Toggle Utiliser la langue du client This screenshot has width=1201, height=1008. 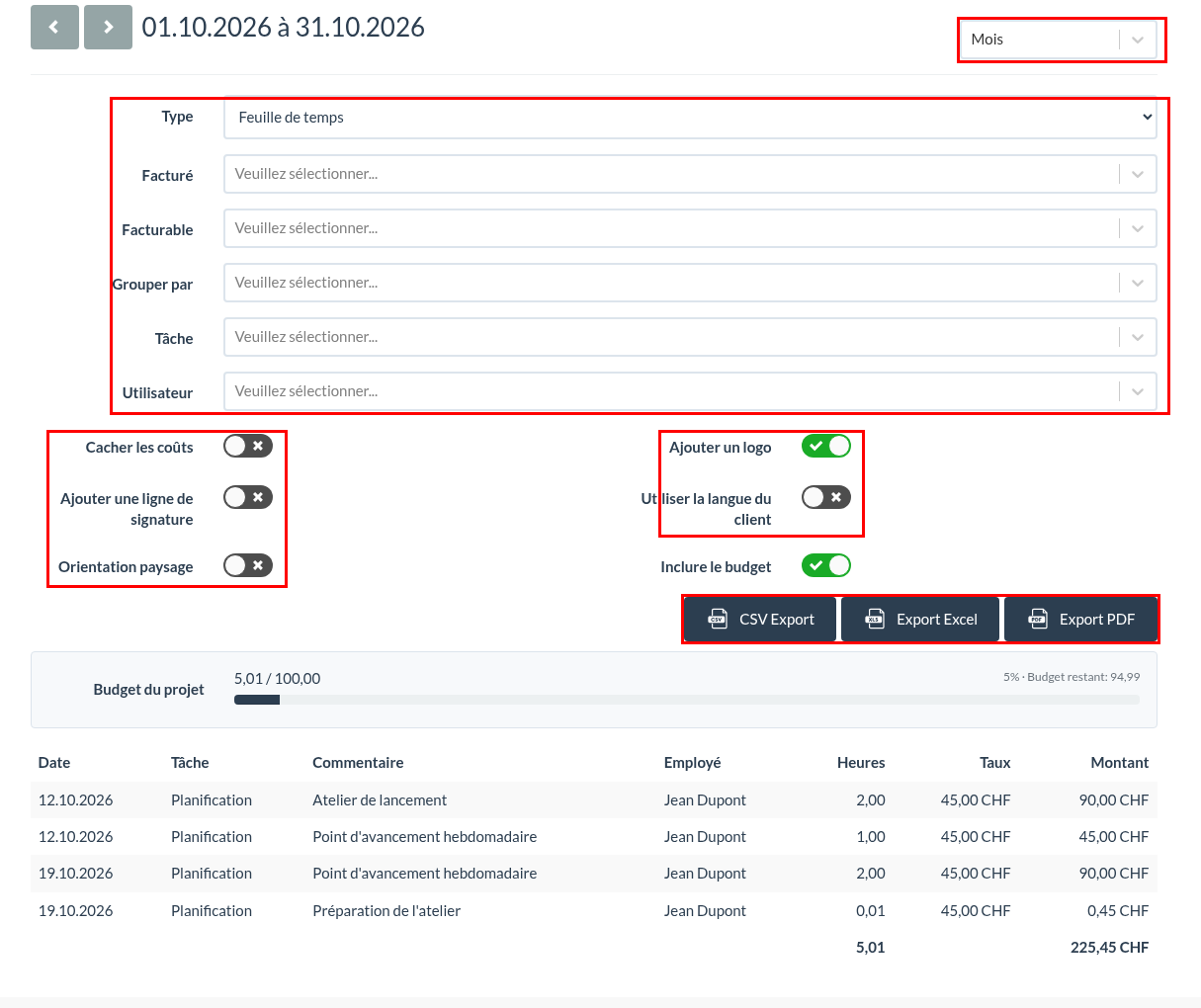click(x=826, y=497)
